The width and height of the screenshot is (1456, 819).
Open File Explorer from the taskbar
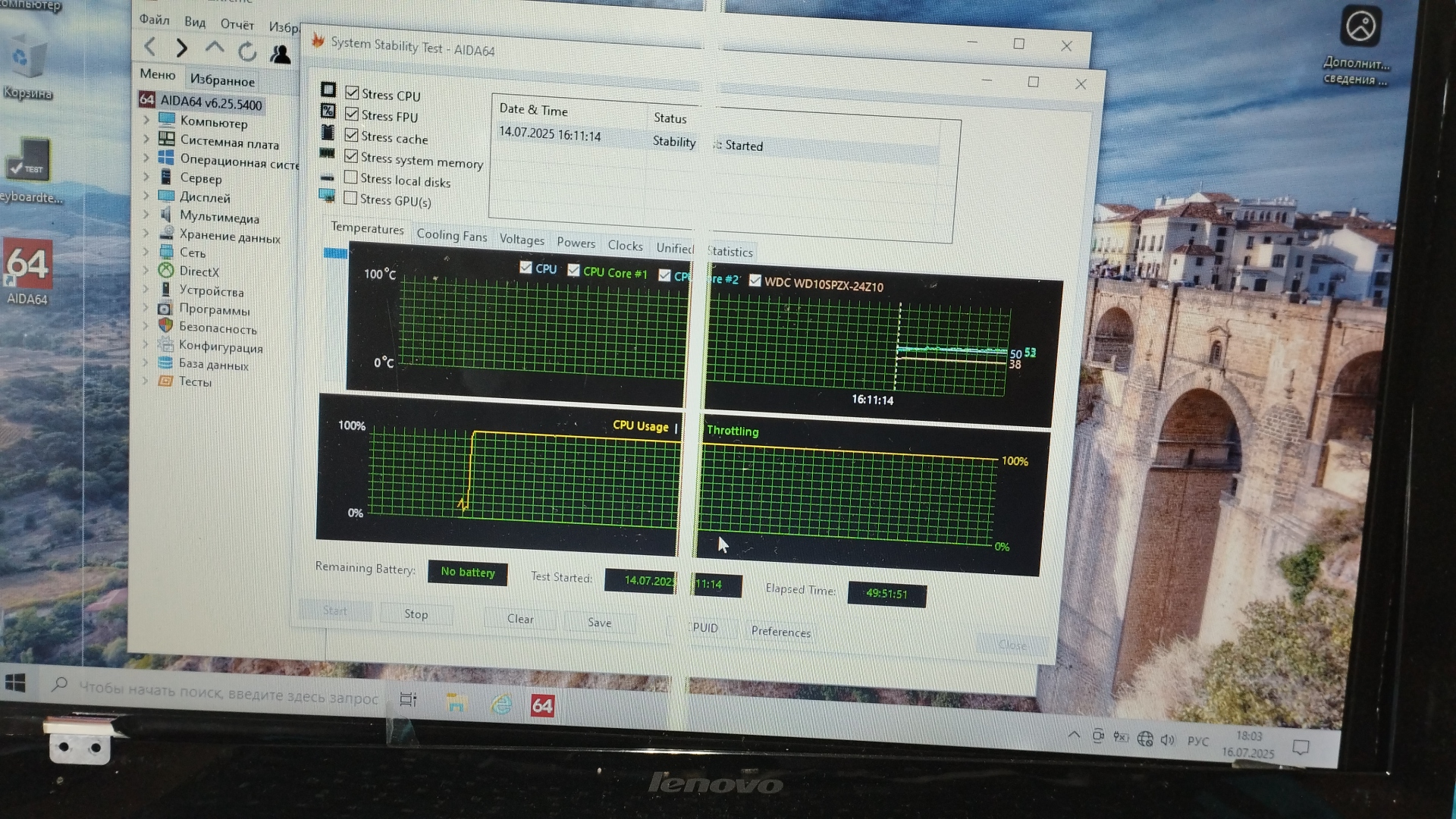tap(456, 703)
